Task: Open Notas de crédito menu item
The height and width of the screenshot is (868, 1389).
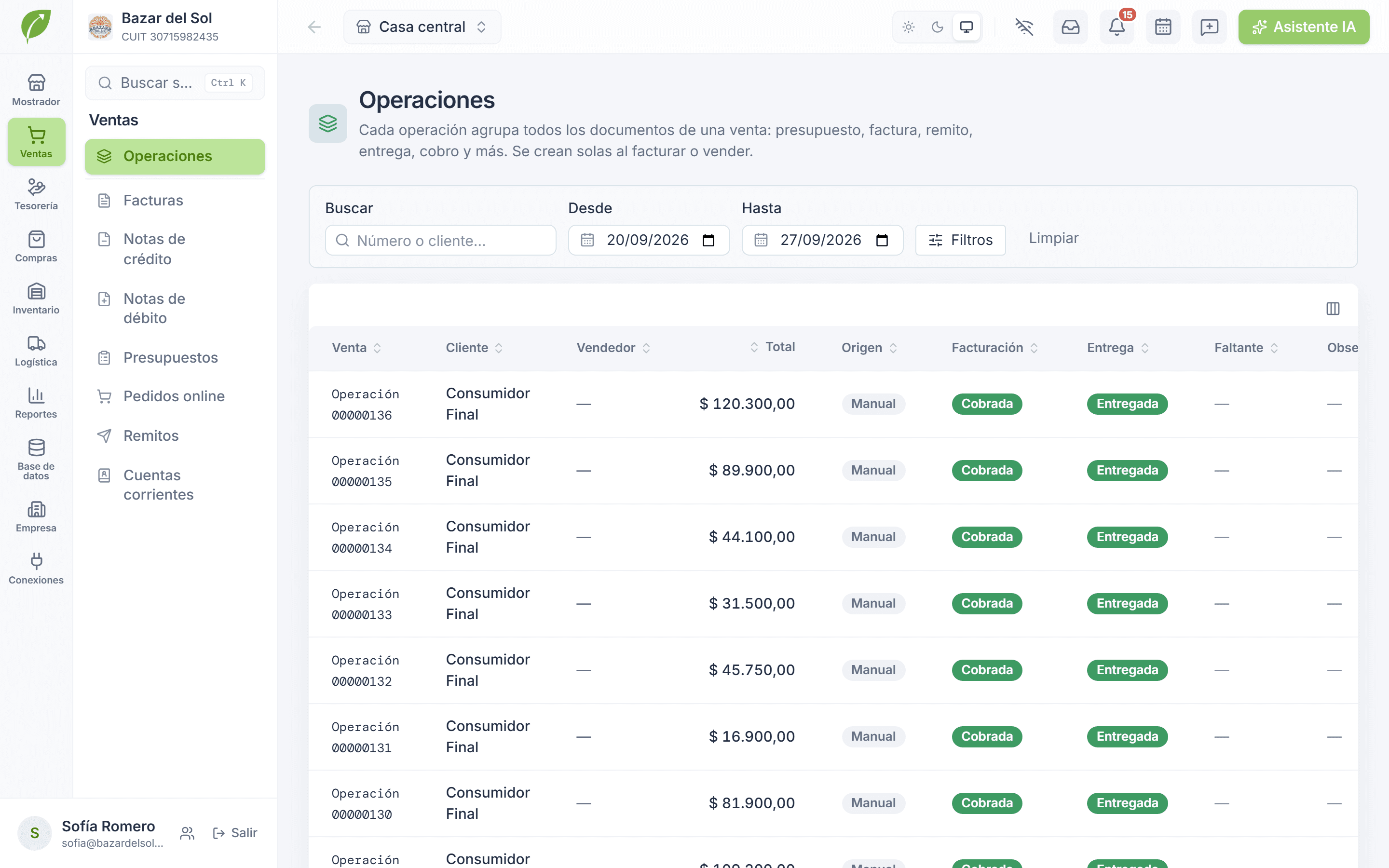Action: (x=175, y=248)
